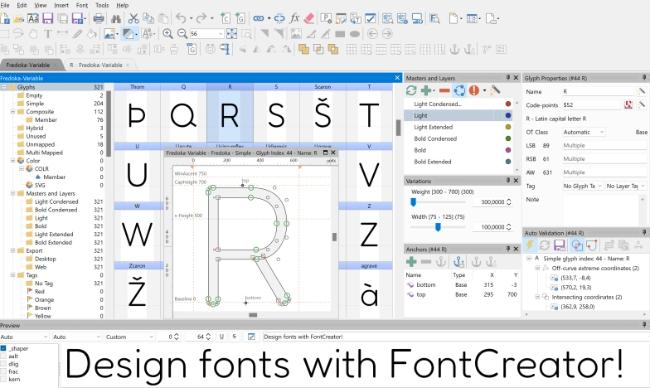The height and width of the screenshot is (388, 650).
Task: Toggle the frac feature checkbox
Action: (4, 371)
